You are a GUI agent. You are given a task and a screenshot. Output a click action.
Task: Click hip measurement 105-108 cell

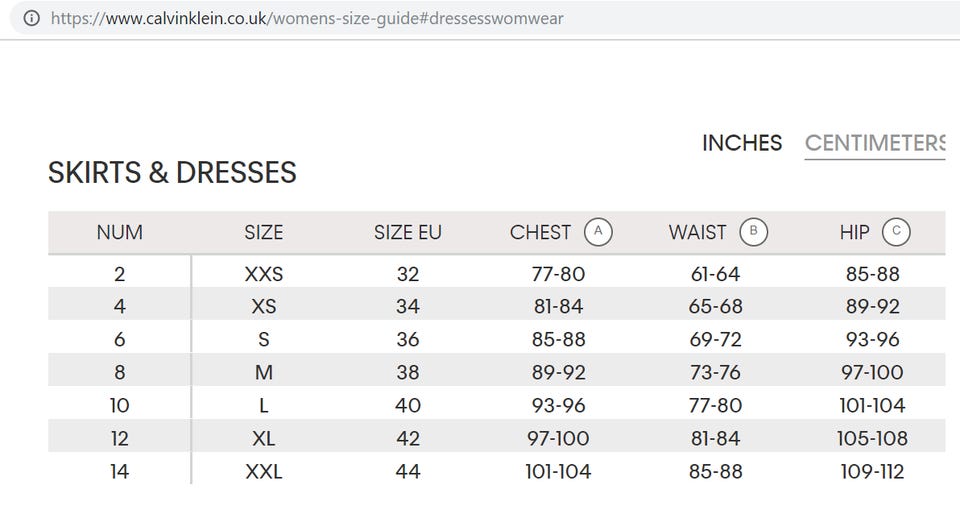point(872,439)
